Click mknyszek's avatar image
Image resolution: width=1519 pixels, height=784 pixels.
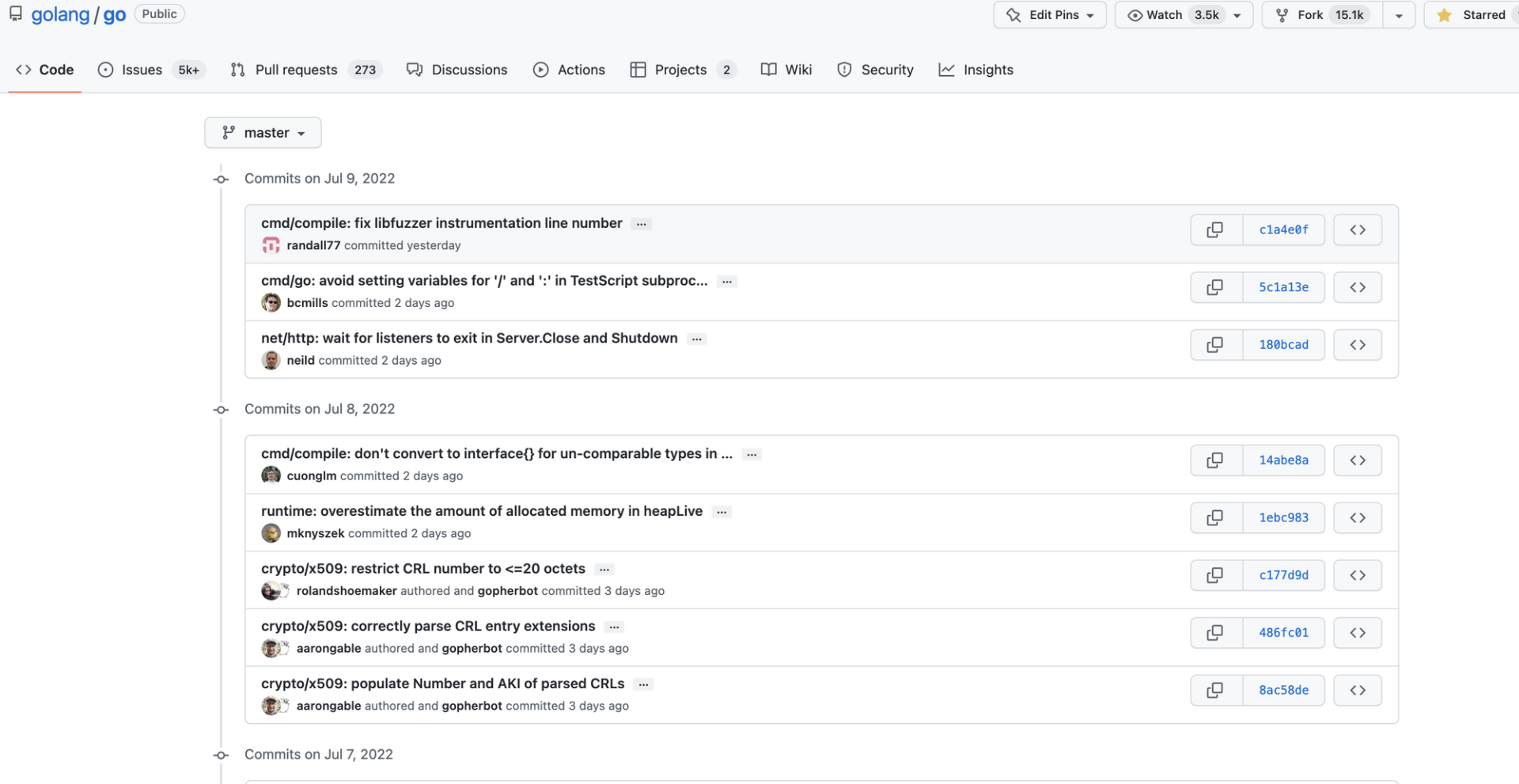coord(271,533)
